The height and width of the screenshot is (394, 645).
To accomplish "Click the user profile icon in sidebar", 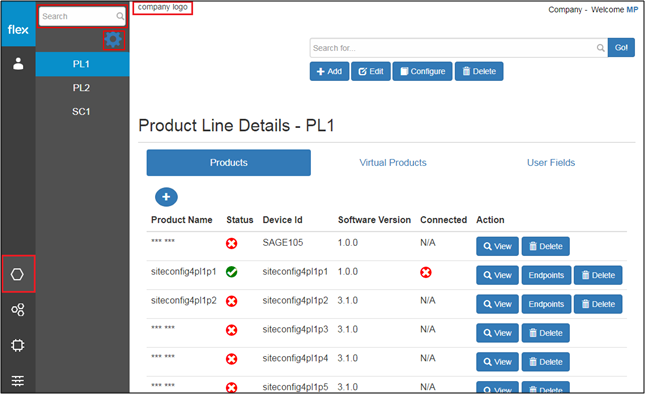I will (x=18, y=64).
